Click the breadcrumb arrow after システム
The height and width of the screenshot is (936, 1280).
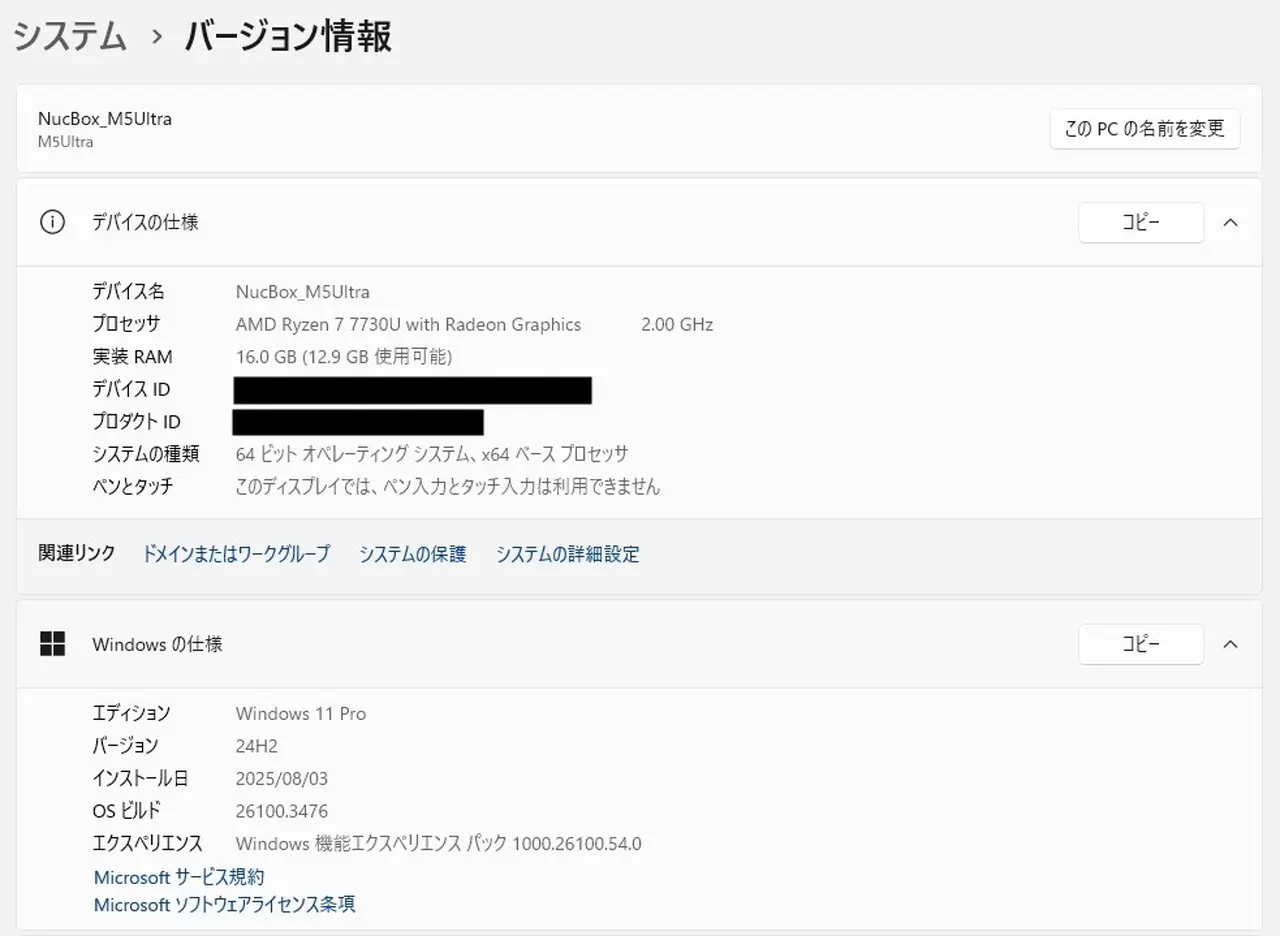coord(156,37)
